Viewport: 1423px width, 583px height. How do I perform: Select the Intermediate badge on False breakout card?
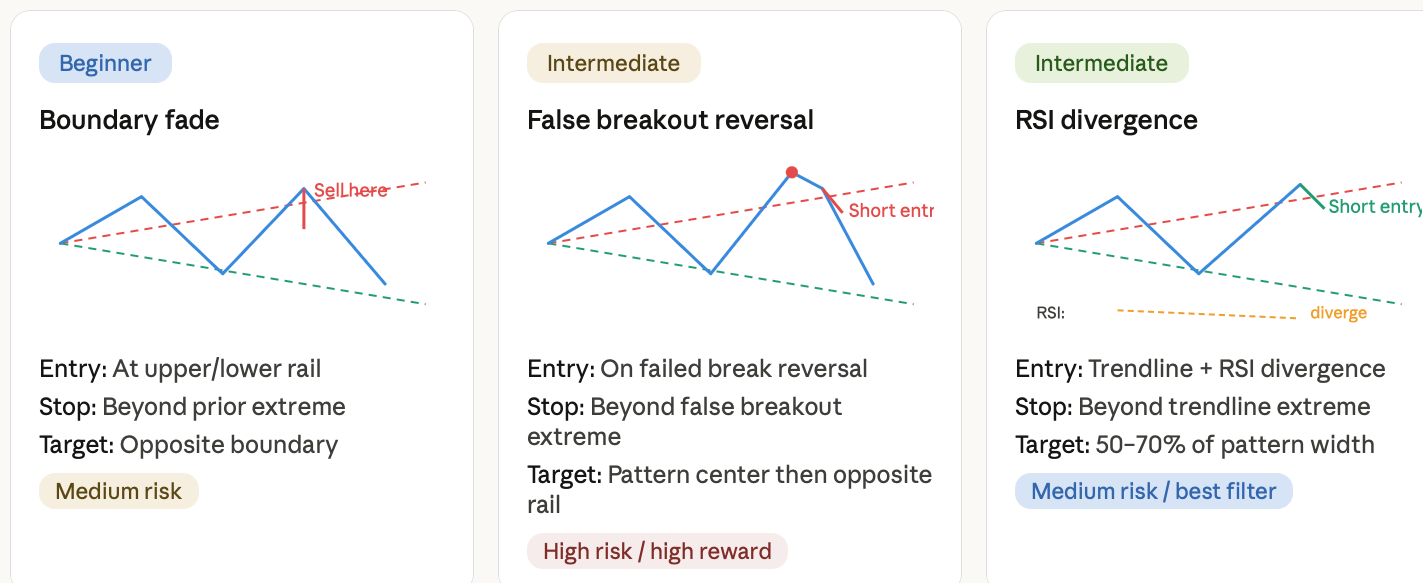pos(614,63)
